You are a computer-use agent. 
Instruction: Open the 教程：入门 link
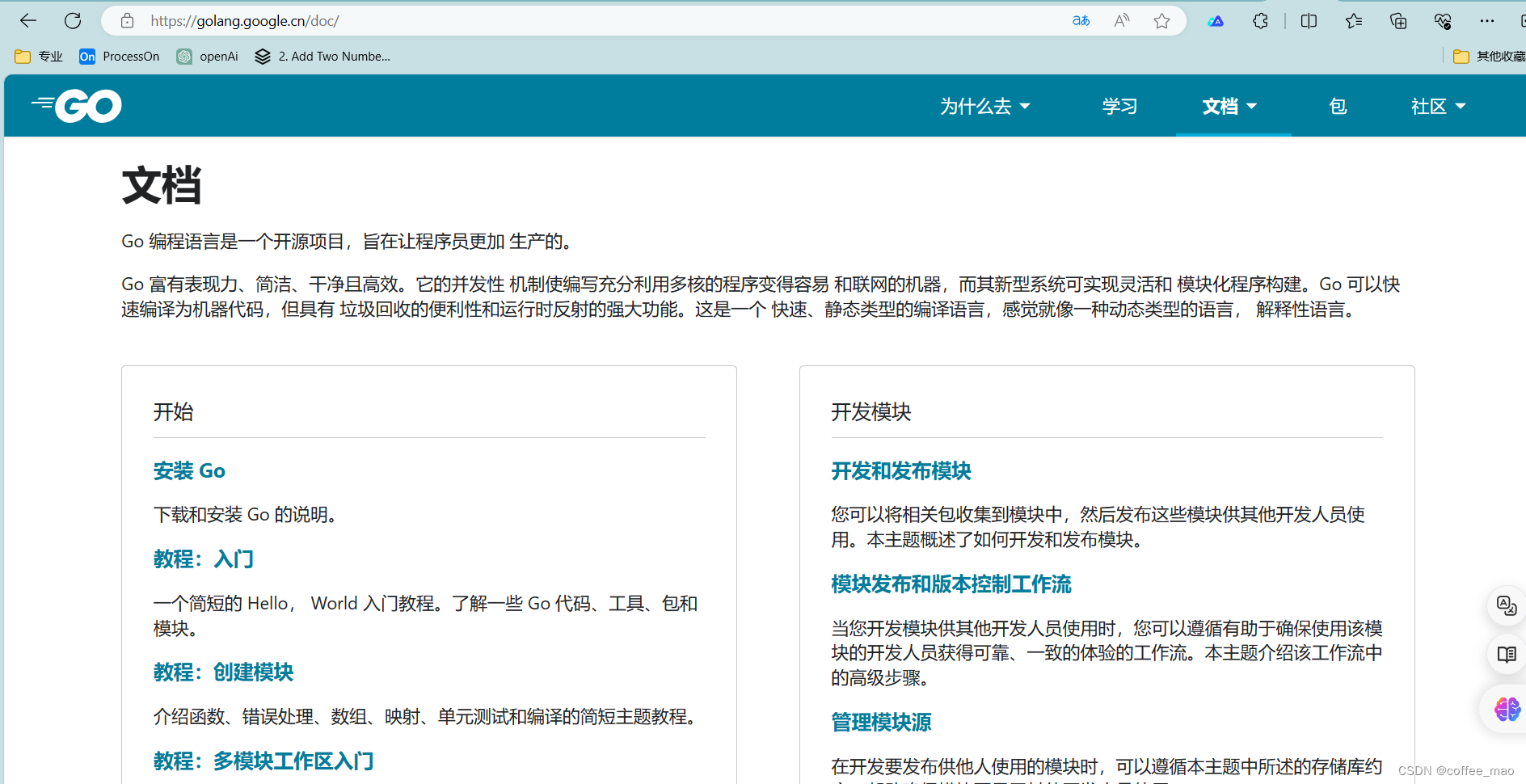coord(204,559)
